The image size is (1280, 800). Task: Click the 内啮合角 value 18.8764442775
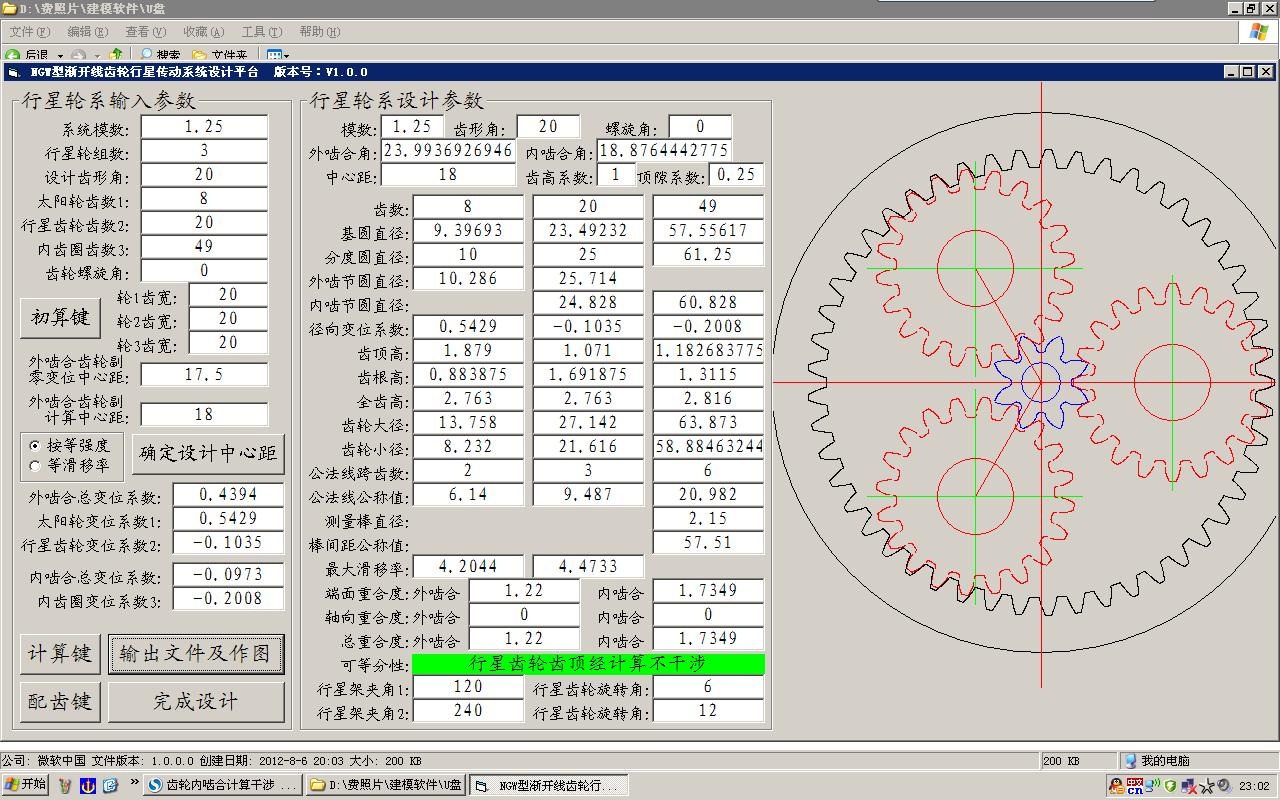[664, 151]
